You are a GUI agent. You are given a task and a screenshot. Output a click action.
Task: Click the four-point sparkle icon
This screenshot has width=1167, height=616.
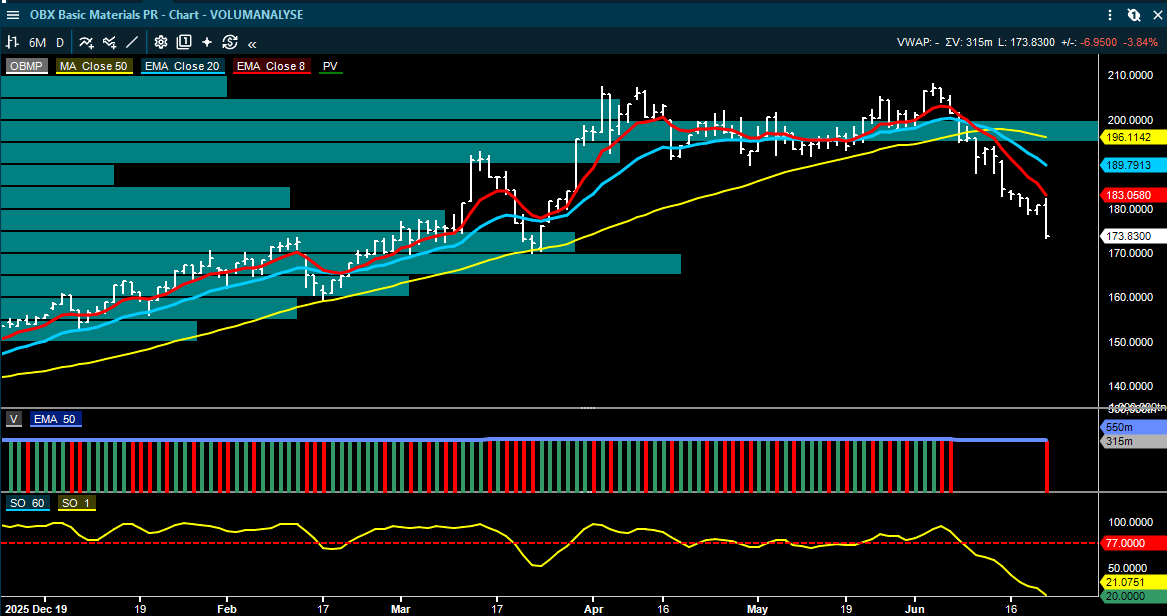click(207, 42)
